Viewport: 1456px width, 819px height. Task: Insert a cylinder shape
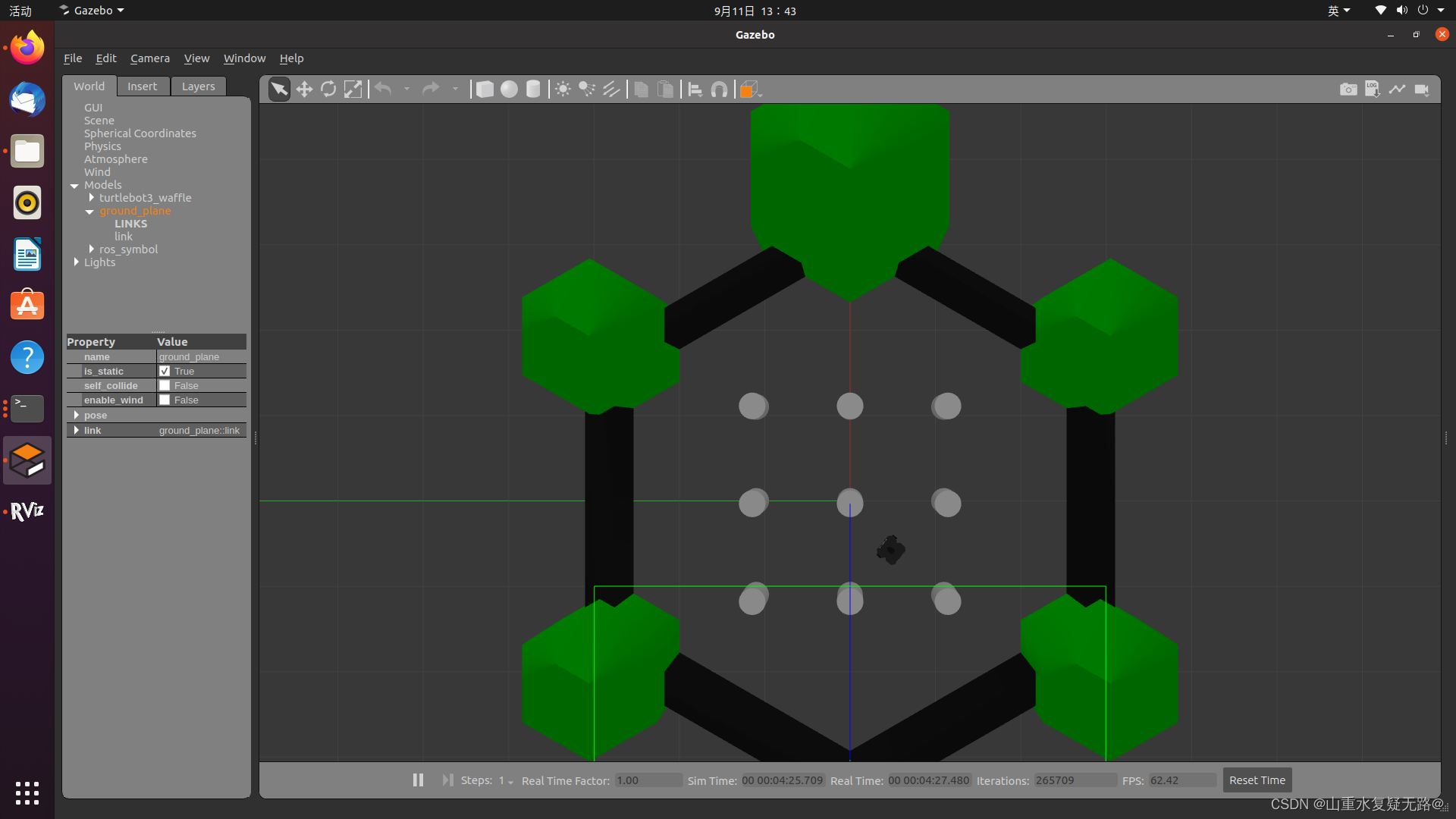point(533,89)
